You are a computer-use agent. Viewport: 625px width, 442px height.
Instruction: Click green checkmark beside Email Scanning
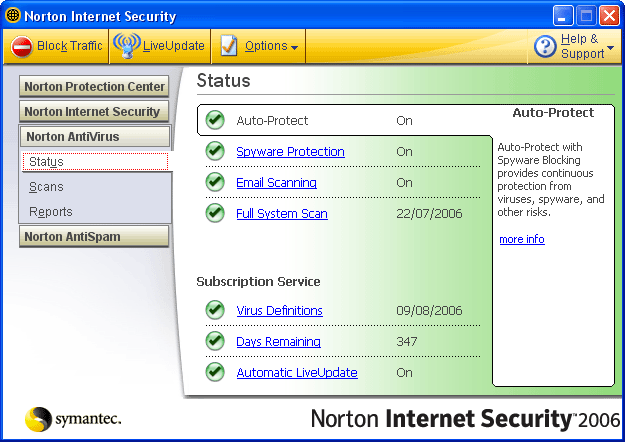click(215, 182)
